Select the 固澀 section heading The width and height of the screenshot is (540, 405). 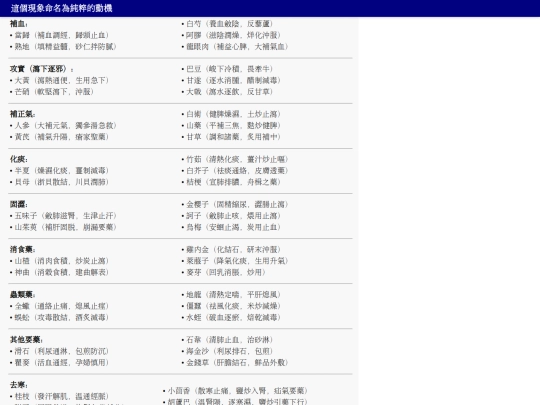[x=19, y=204]
